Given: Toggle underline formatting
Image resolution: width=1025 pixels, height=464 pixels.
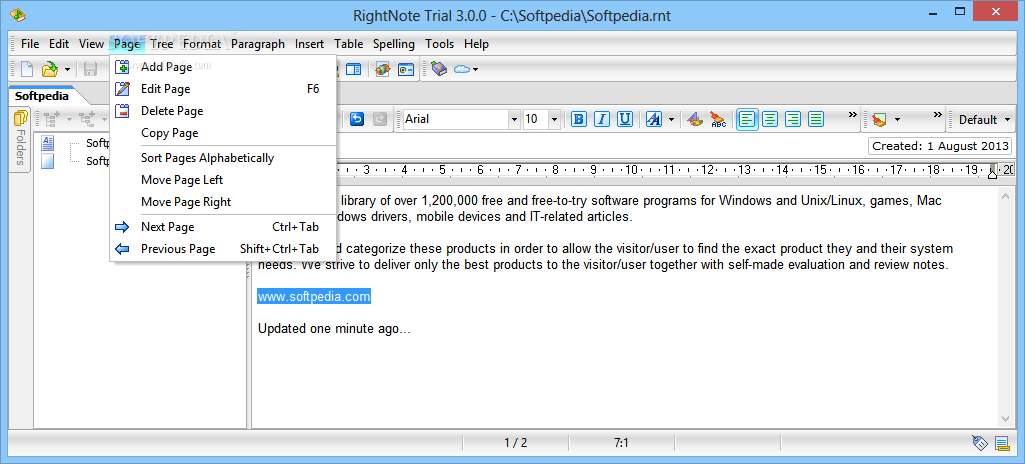Looking at the screenshot, I should point(625,119).
